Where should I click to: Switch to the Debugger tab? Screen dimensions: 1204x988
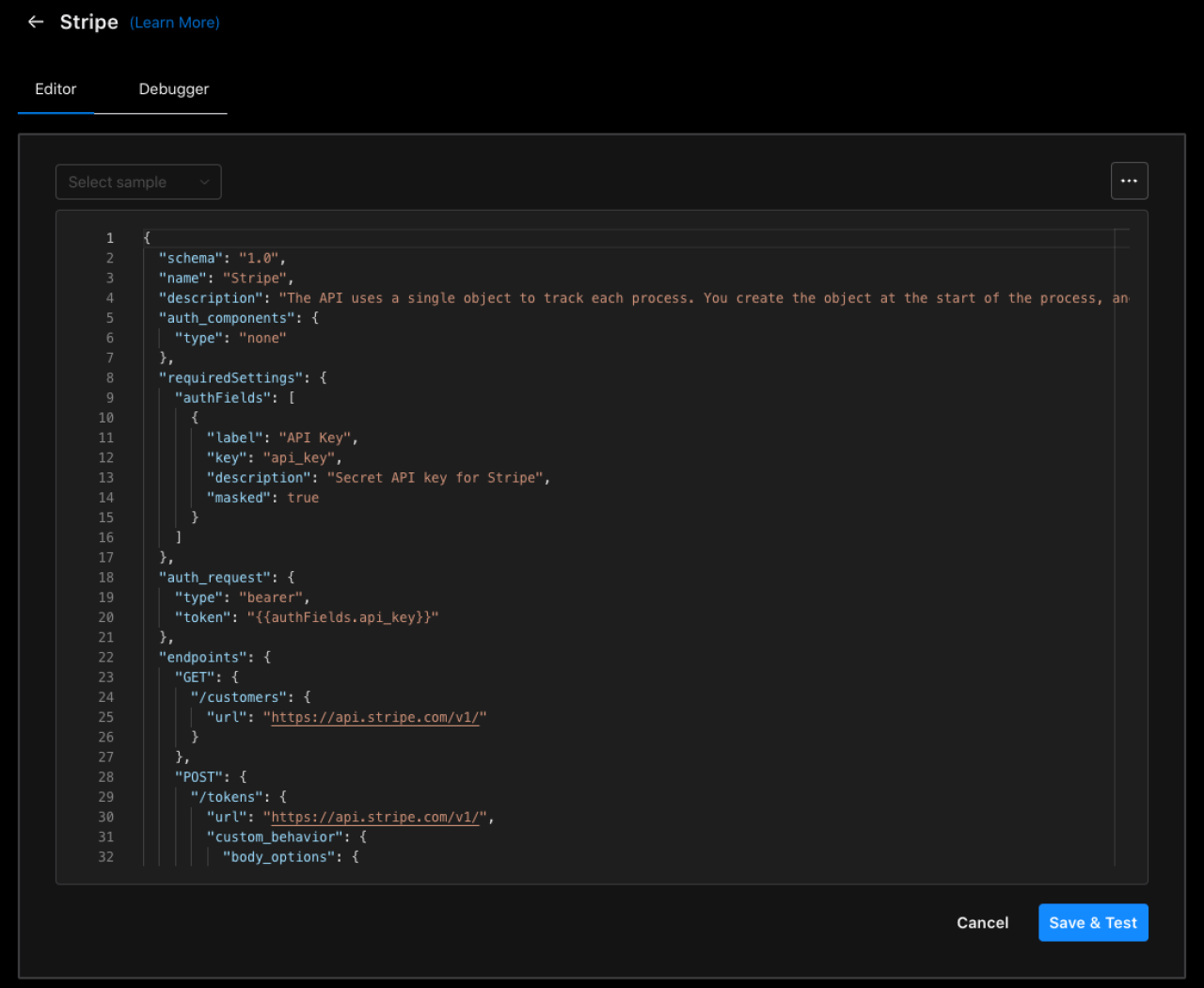[x=174, y=89]
